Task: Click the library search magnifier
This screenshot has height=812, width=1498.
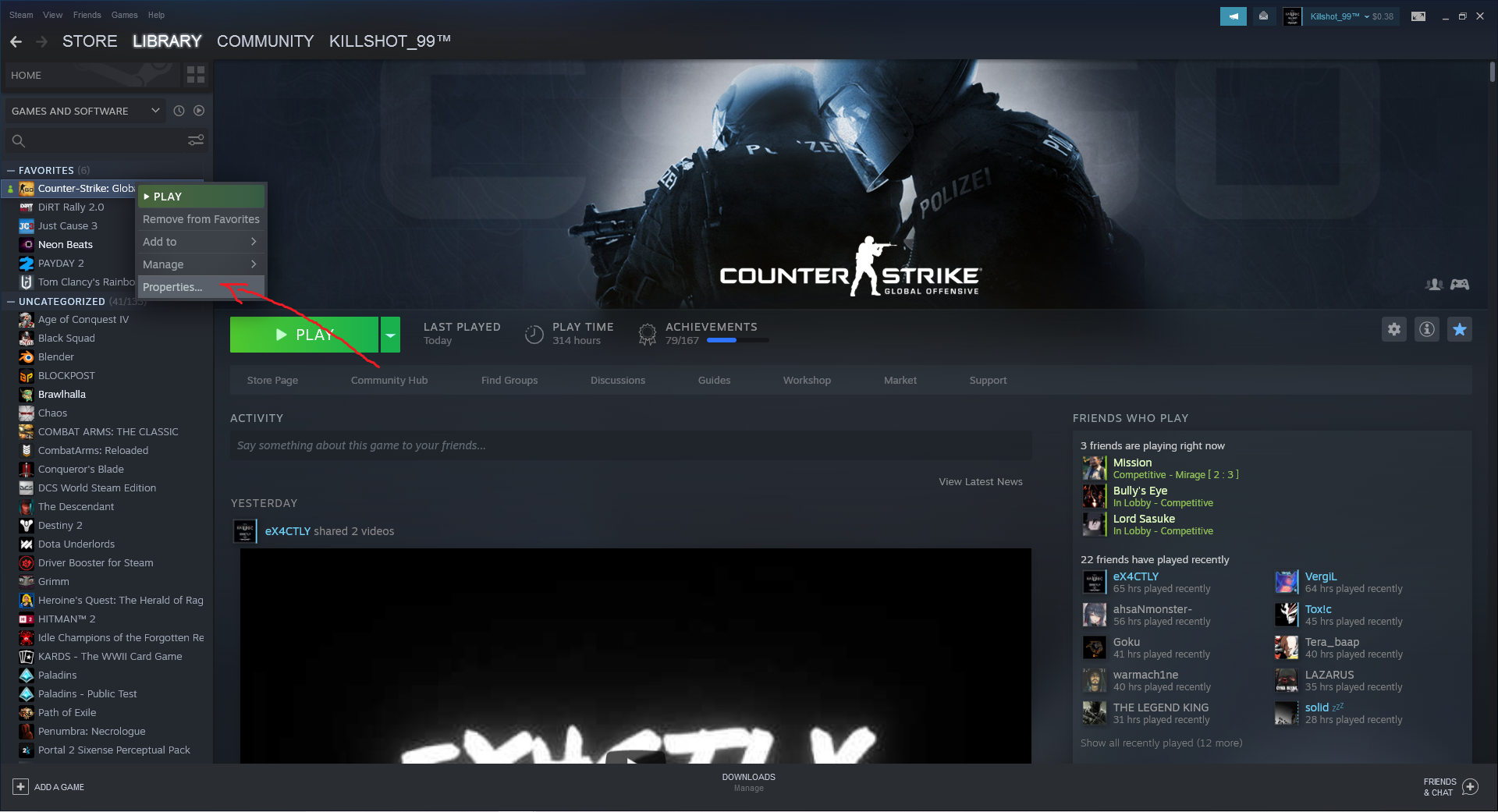Action: tap(19, 140)
